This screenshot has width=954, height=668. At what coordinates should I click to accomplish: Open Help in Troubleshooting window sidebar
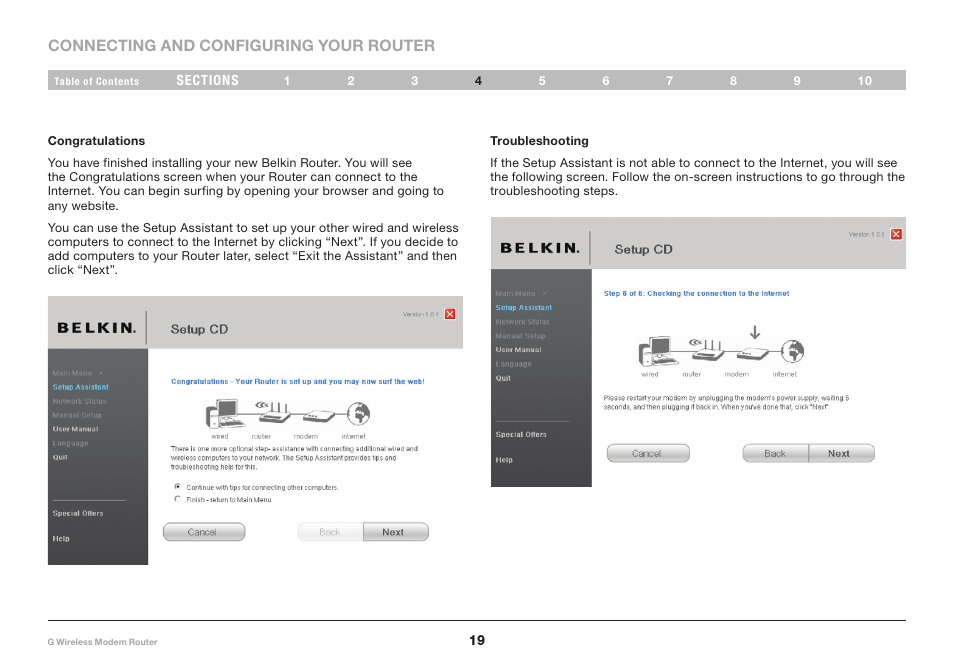[x=504, y=460]
